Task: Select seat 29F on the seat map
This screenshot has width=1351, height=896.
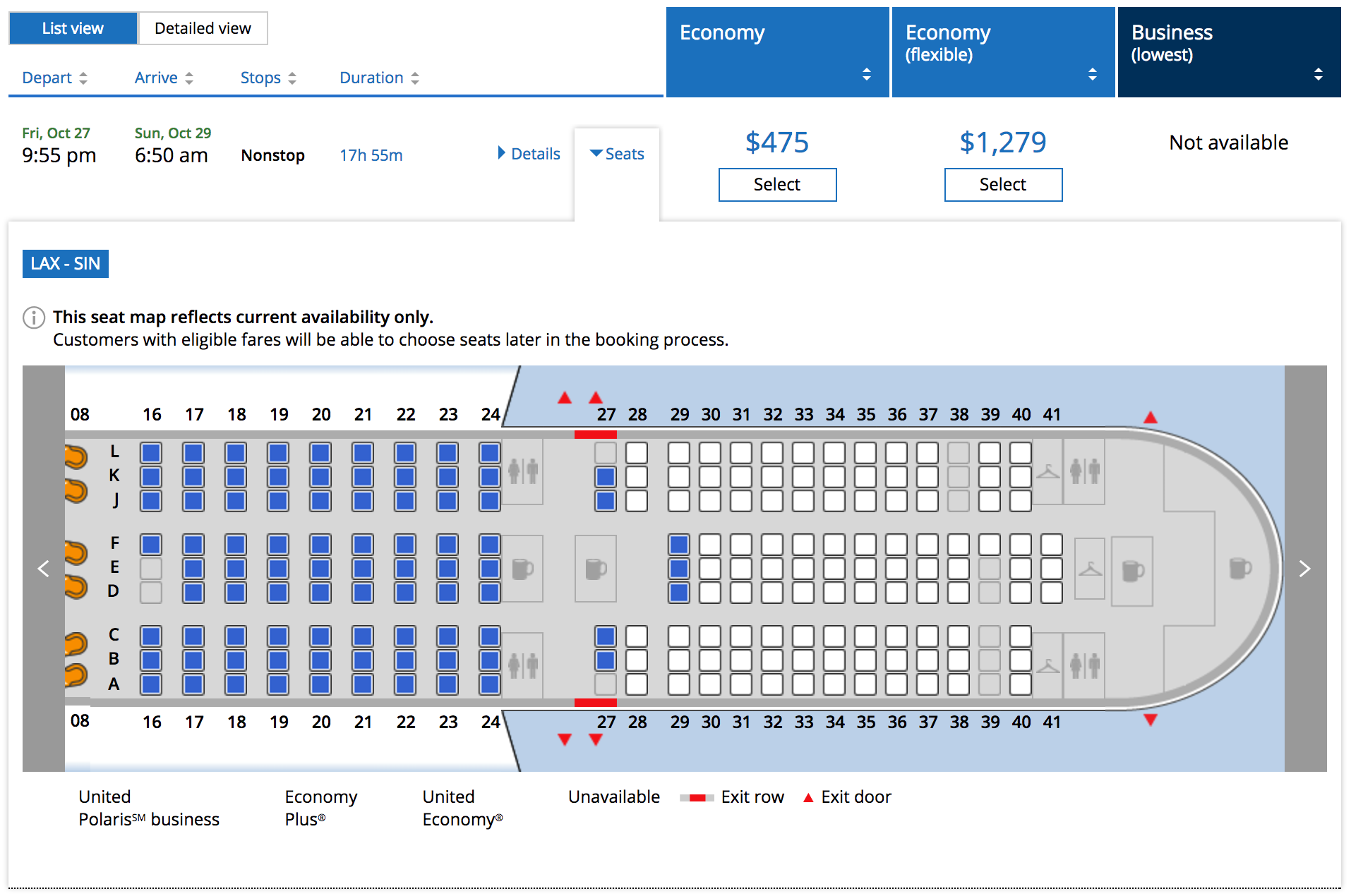Action: [x=679, y=545]
